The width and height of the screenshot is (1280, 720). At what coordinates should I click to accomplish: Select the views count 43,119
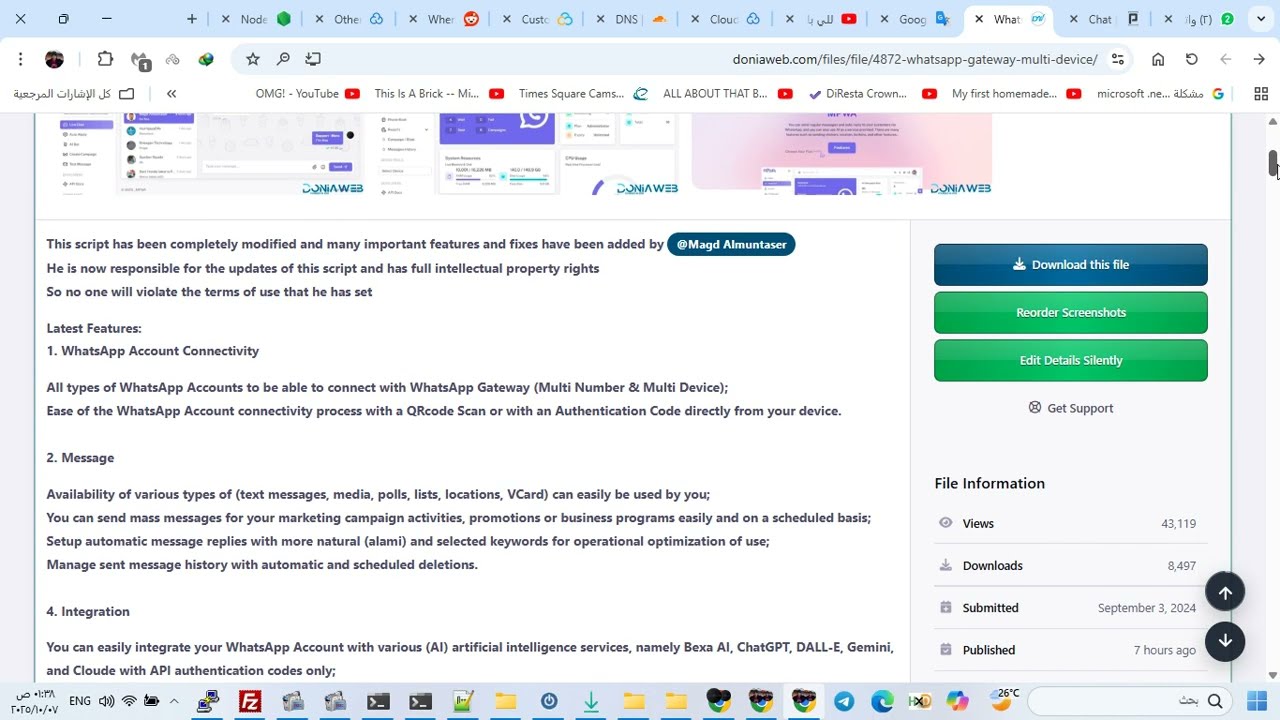click(x=1178, y=524)
